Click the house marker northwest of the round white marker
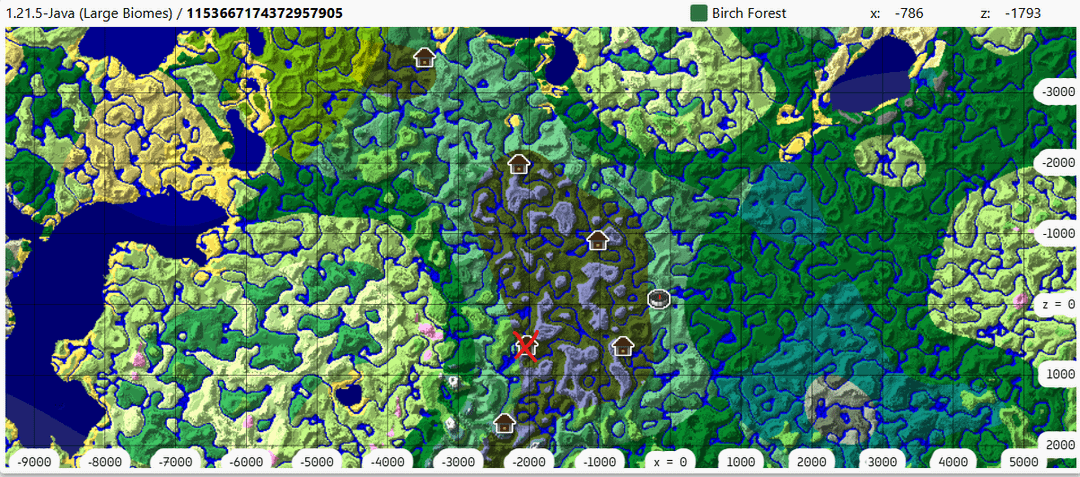Screen dimensions: 1080x477 pos(597,240)
